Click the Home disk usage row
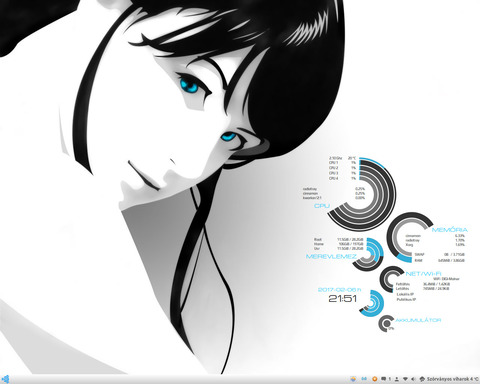Viewport: 480px width, 384px height. pos(338,244)
